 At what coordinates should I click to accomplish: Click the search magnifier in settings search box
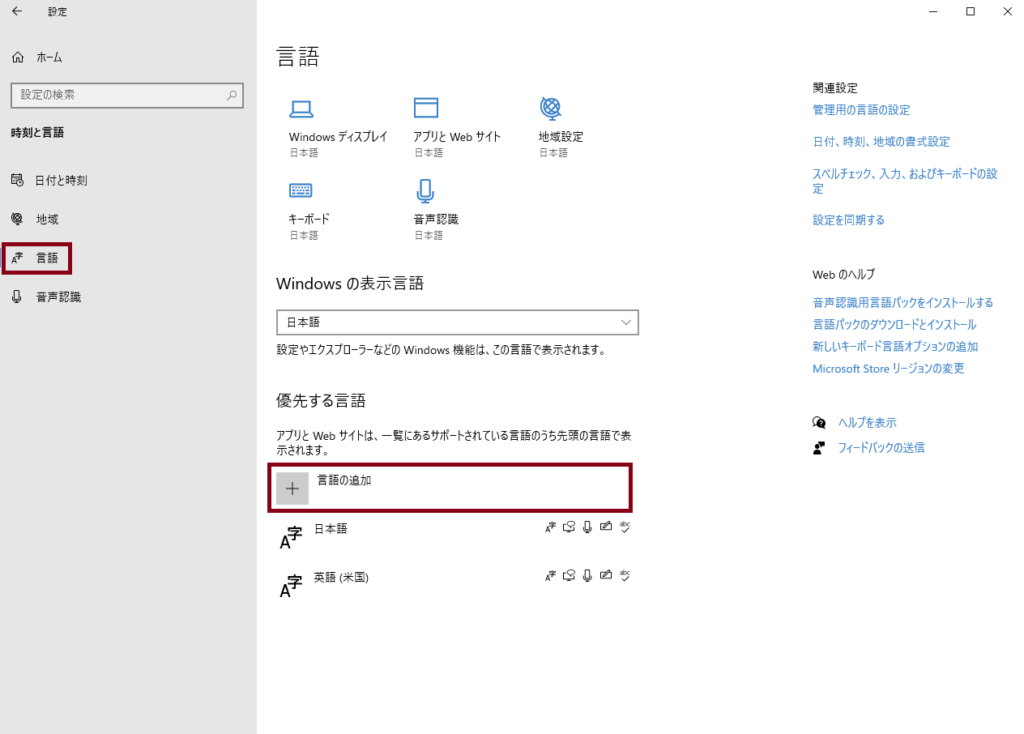coord(232,95)
